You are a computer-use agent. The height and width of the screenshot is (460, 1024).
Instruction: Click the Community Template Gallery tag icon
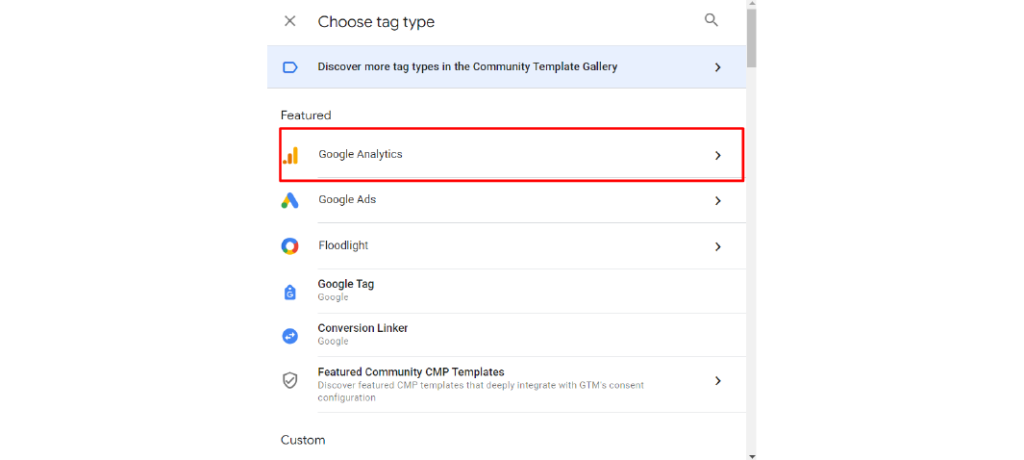tap(290, 67)
